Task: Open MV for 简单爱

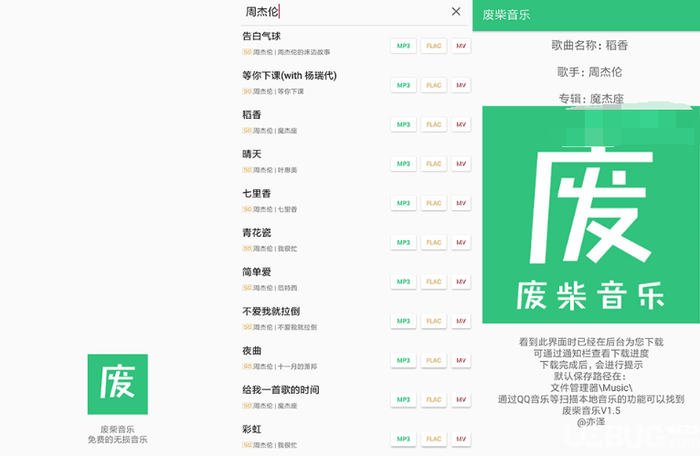Action: [x=461, y=282]
